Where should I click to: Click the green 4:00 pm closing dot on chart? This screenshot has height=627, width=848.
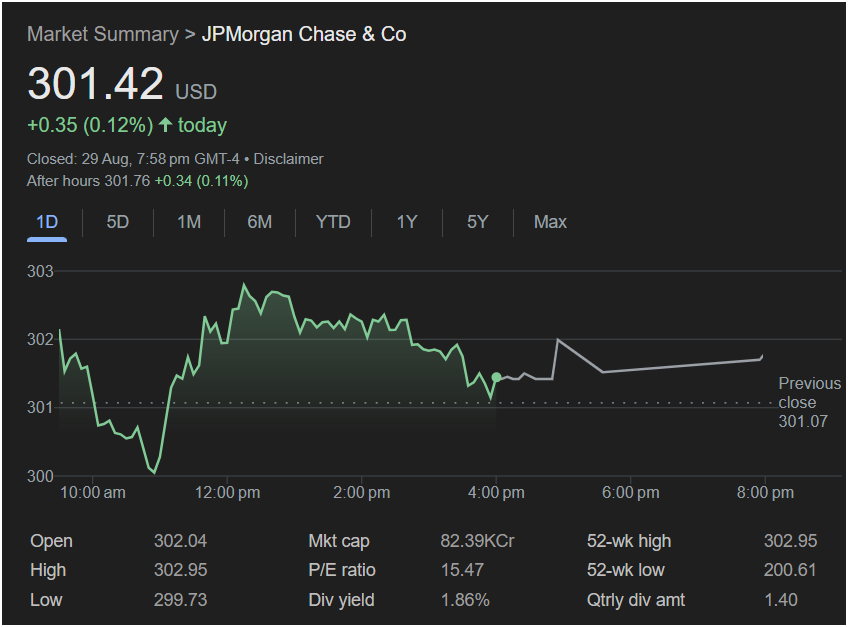coord(496,377)
